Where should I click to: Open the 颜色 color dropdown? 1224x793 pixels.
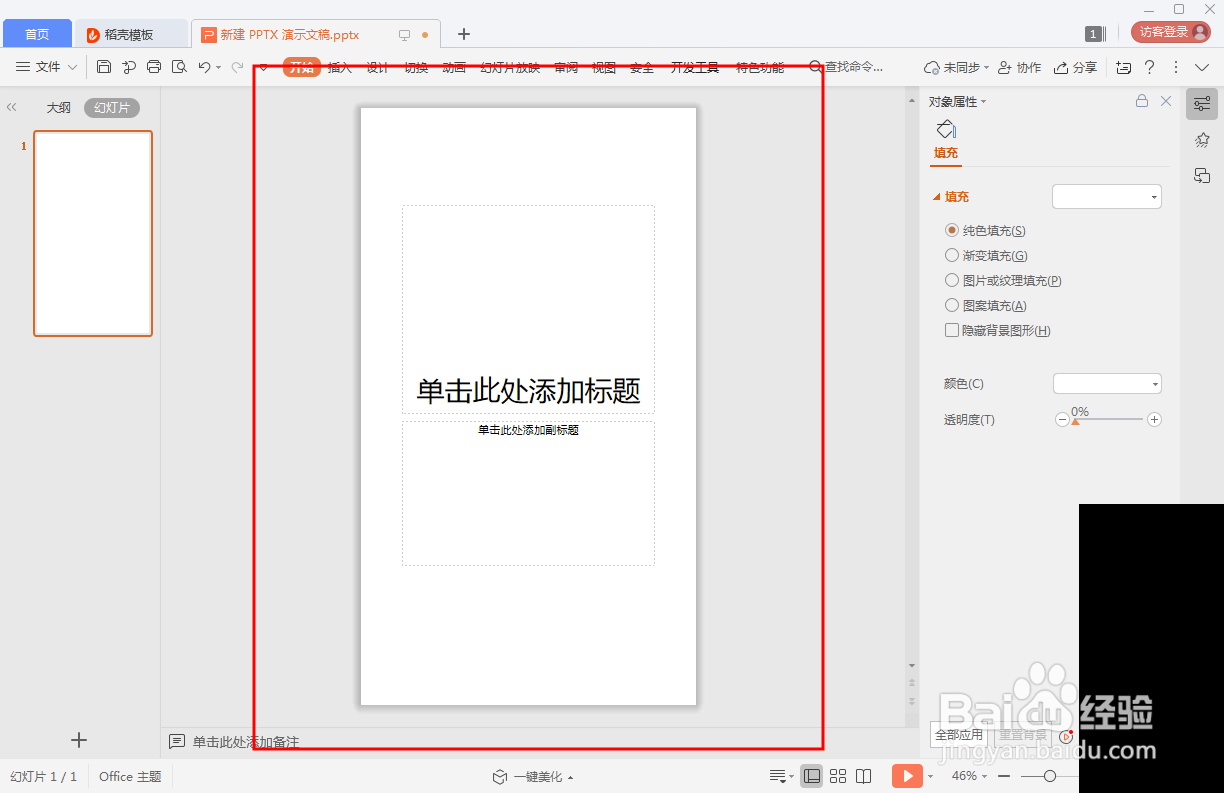point(1107,384)
